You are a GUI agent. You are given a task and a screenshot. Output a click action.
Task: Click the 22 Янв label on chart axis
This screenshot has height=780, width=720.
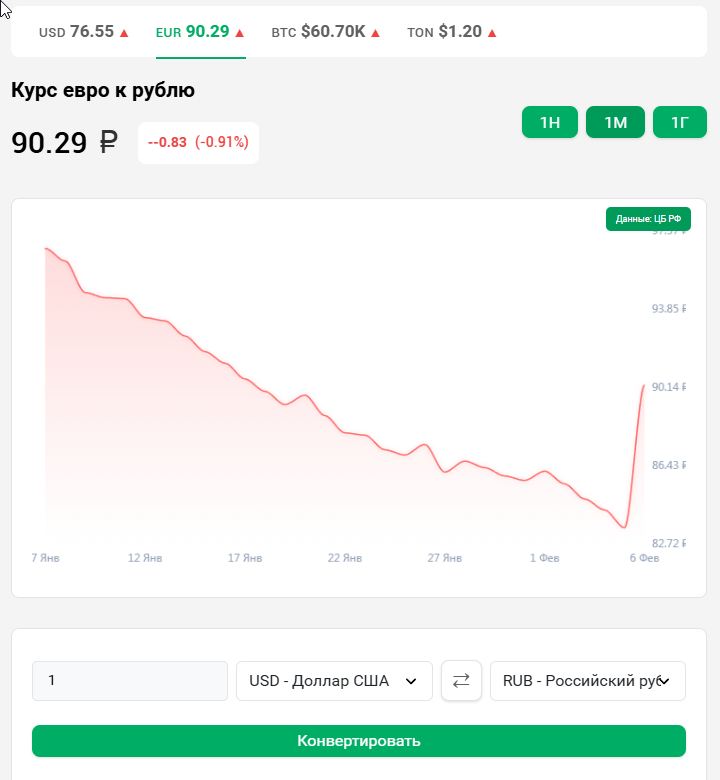pos(345,558)
